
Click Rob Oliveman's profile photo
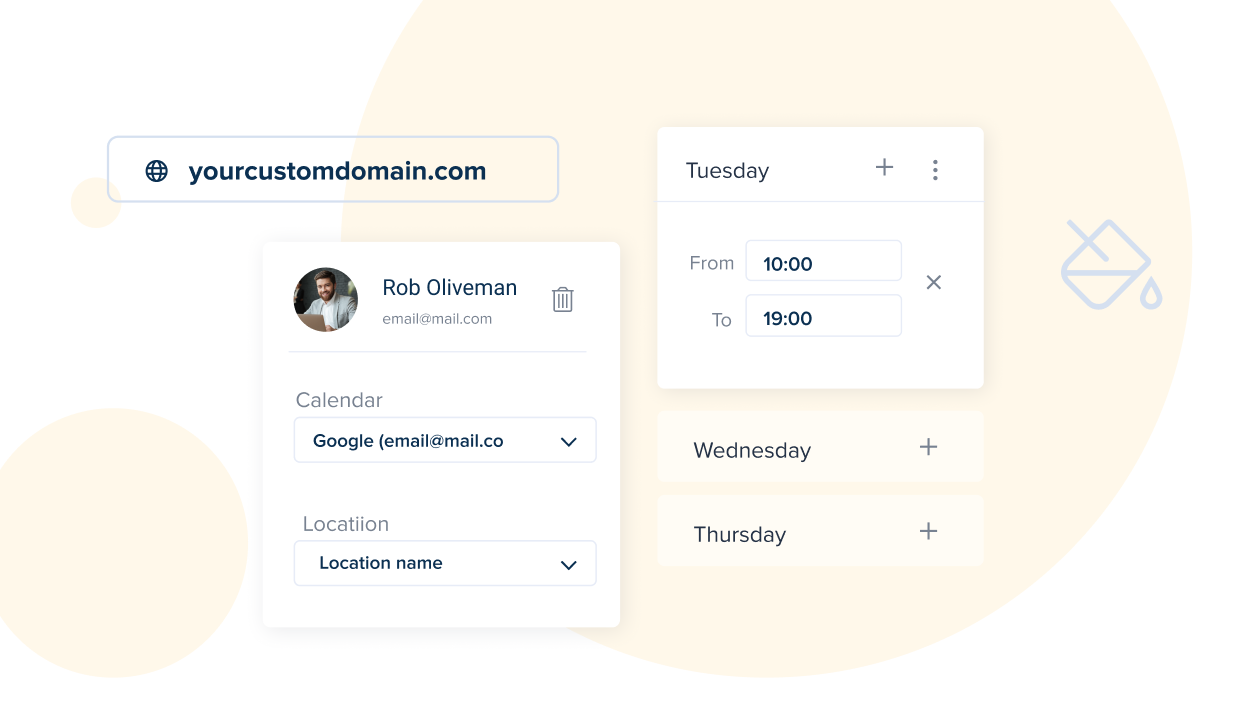[326, 300]
